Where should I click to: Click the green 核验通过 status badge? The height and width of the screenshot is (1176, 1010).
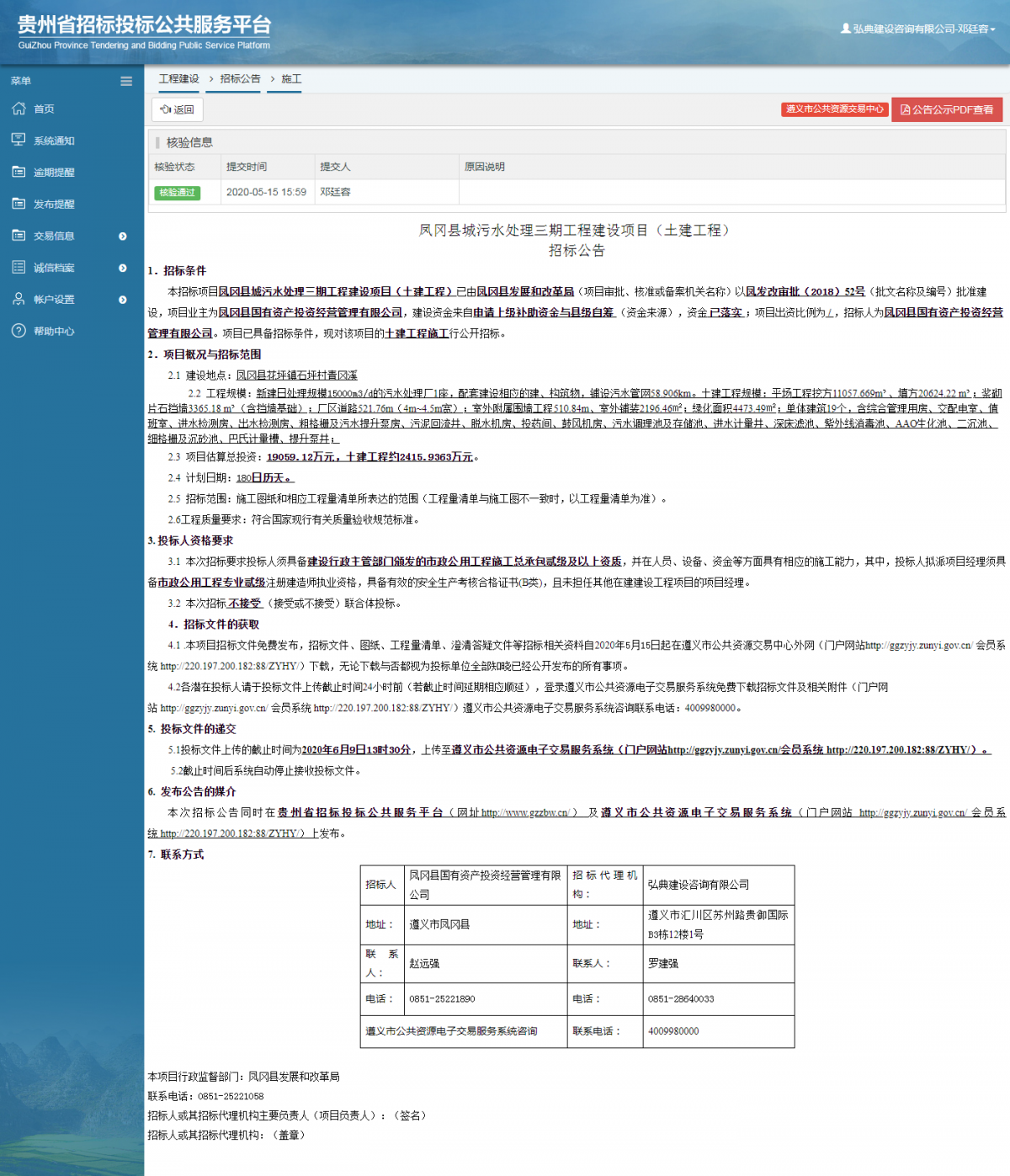pos(177,193)
